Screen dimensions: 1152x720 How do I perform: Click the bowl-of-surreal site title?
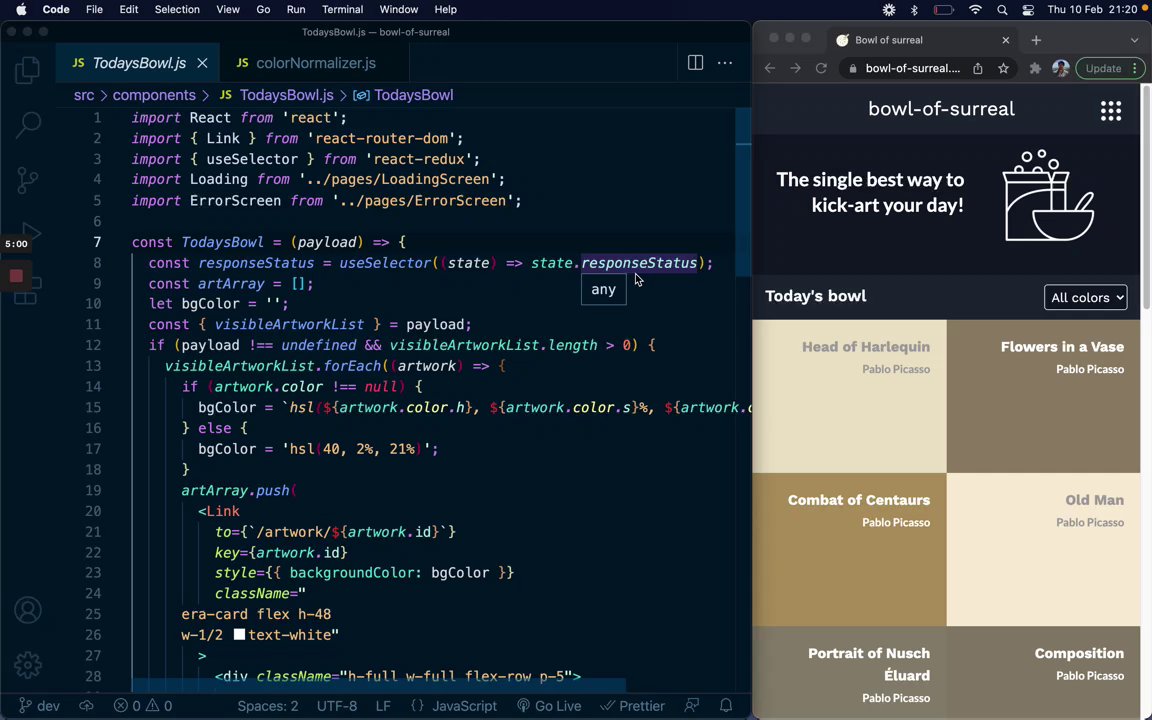[941, 109]
